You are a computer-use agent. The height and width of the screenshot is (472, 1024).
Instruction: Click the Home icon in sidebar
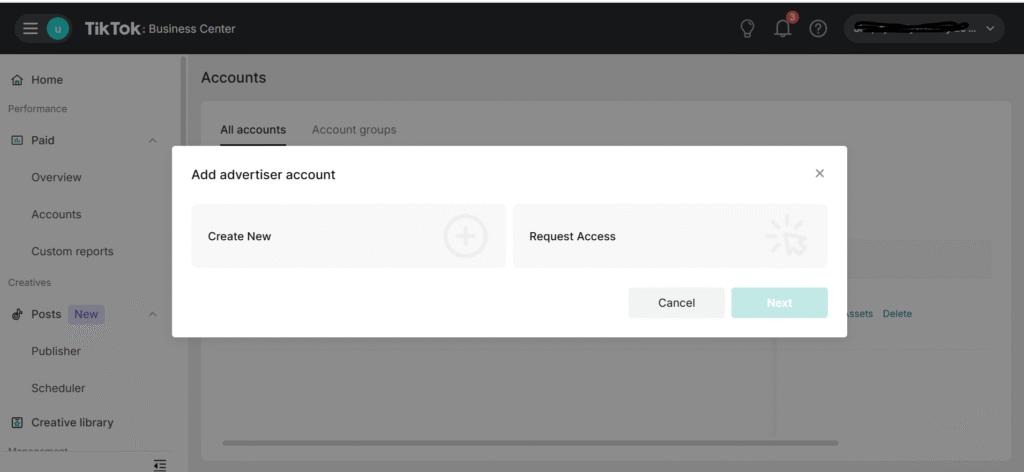(17, 80)
